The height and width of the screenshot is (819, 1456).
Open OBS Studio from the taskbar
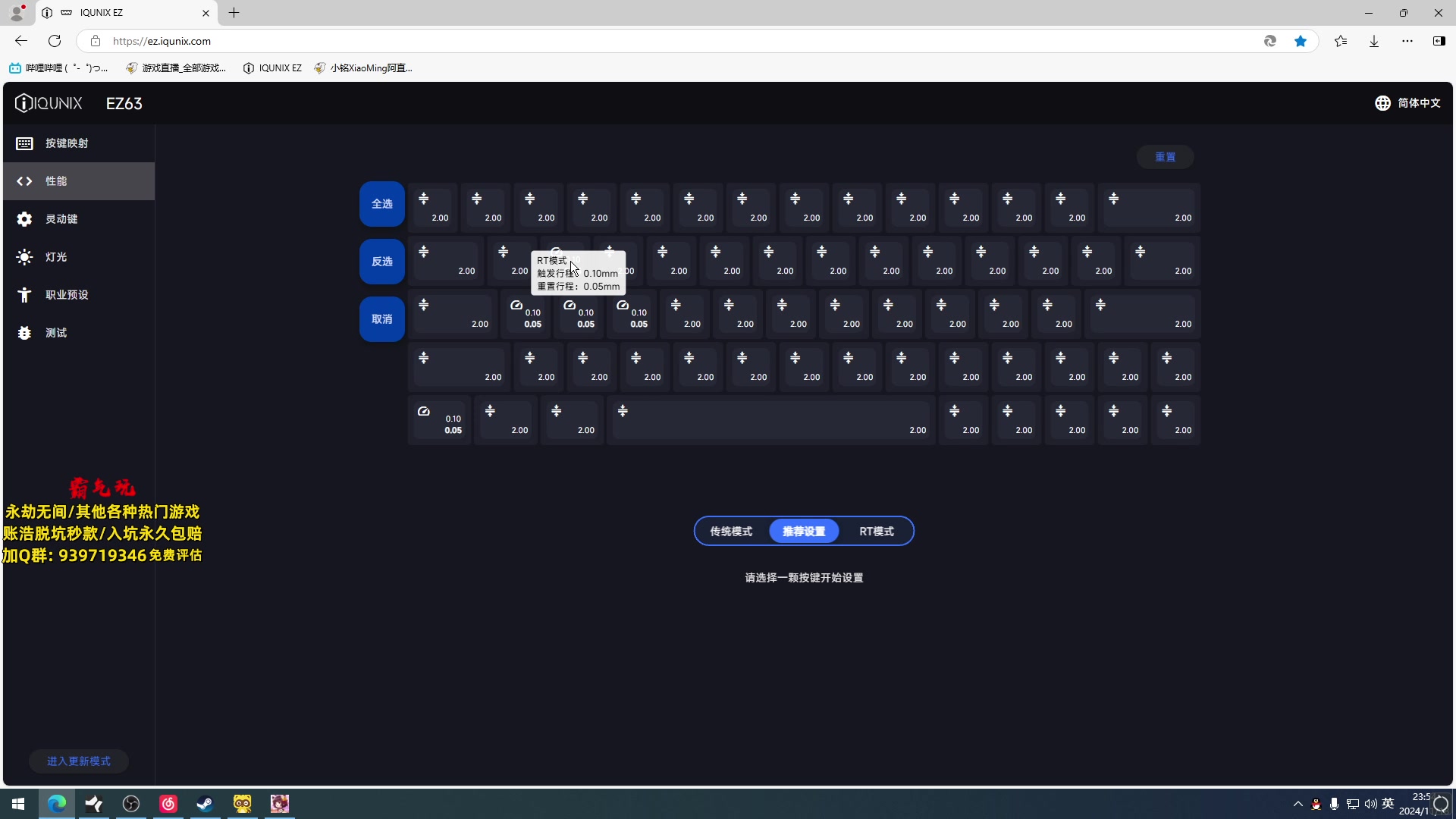(x=131, y=804)
